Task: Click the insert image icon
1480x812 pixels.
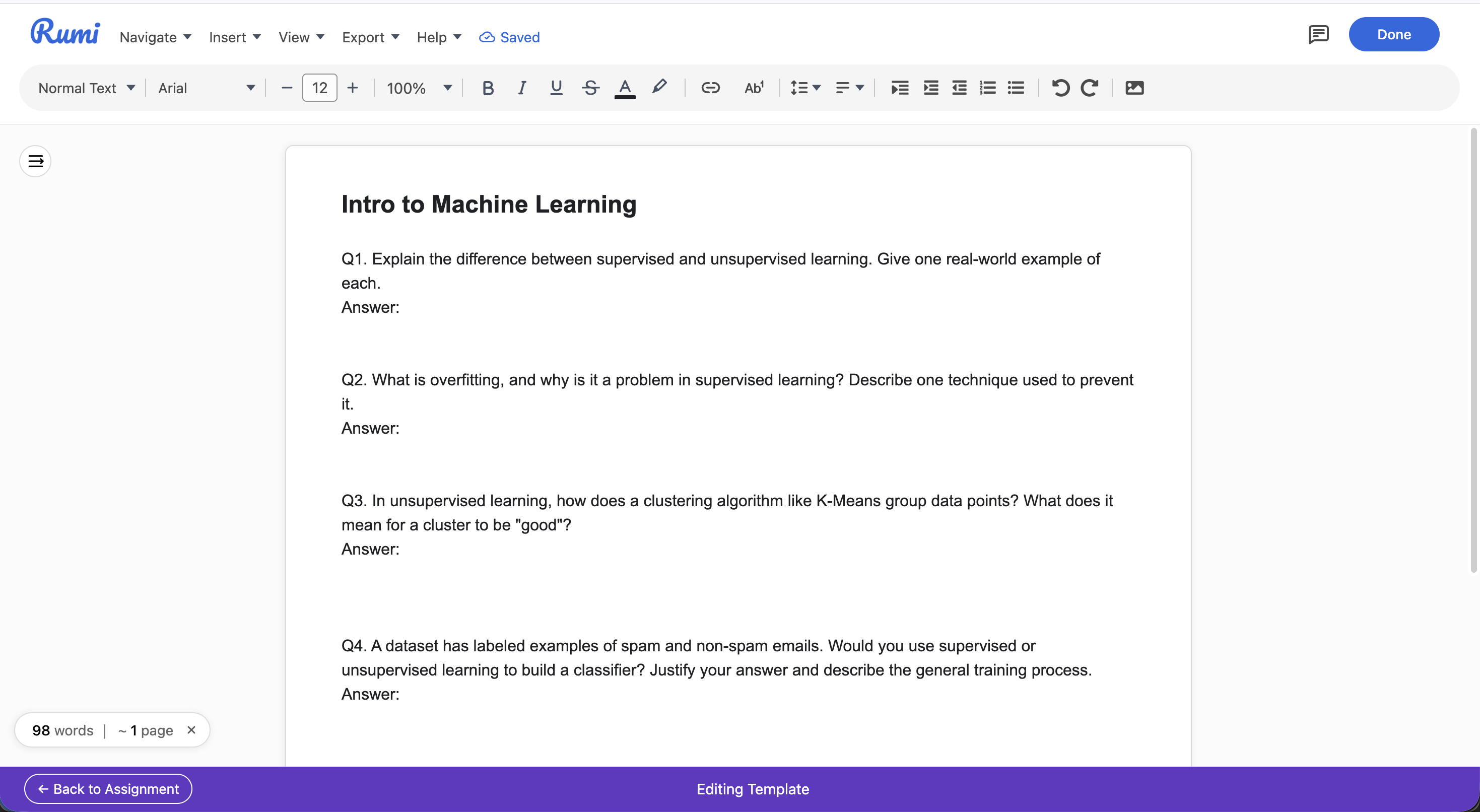Action: pyautogui.click(x=1134, y=88)
